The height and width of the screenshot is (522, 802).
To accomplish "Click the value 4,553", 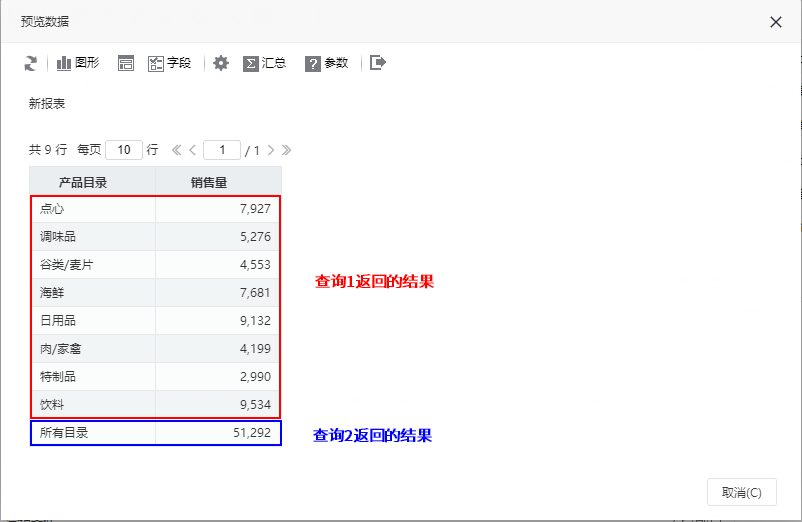I will (255, 265).
